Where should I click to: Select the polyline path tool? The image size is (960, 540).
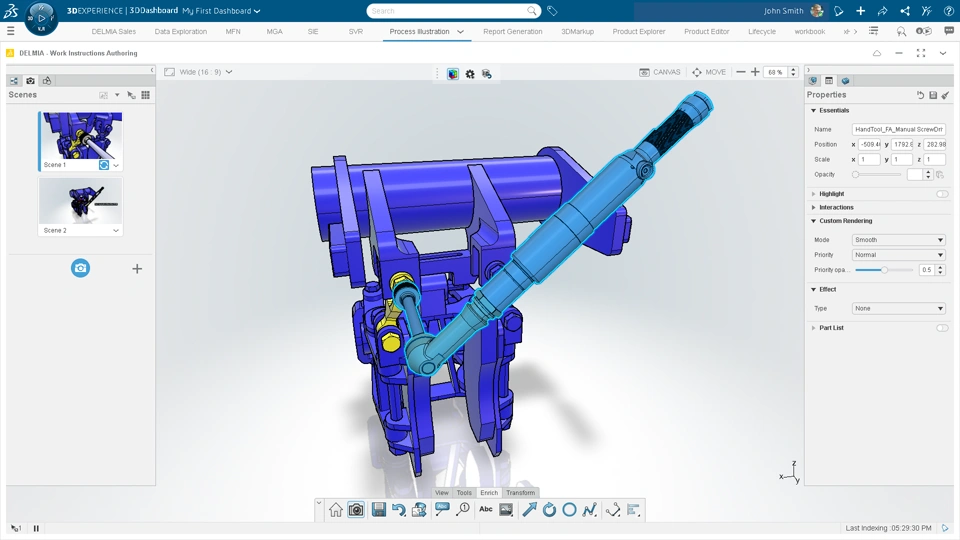click(x=590, y=509)
